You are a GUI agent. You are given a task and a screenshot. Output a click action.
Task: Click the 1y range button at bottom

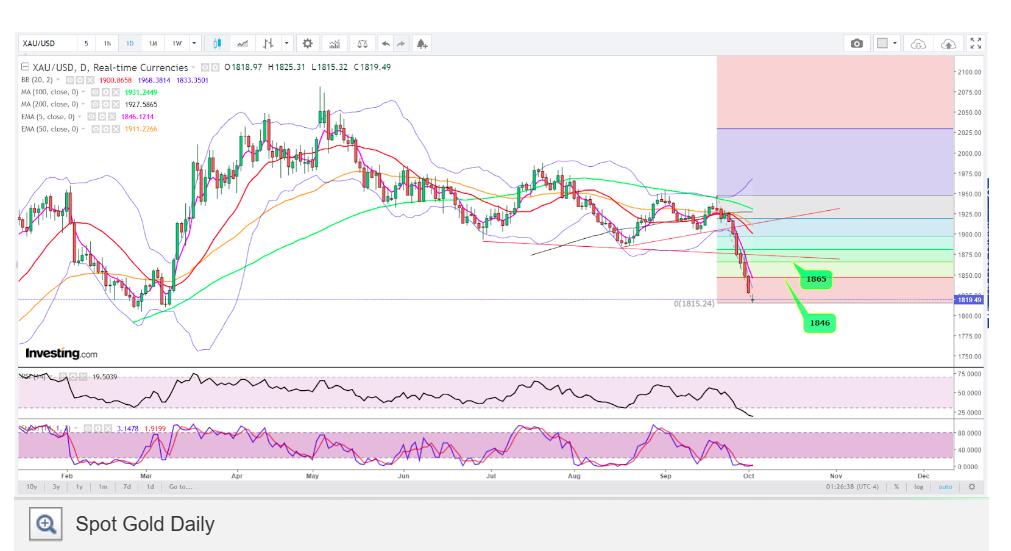(x=79, y=486)
